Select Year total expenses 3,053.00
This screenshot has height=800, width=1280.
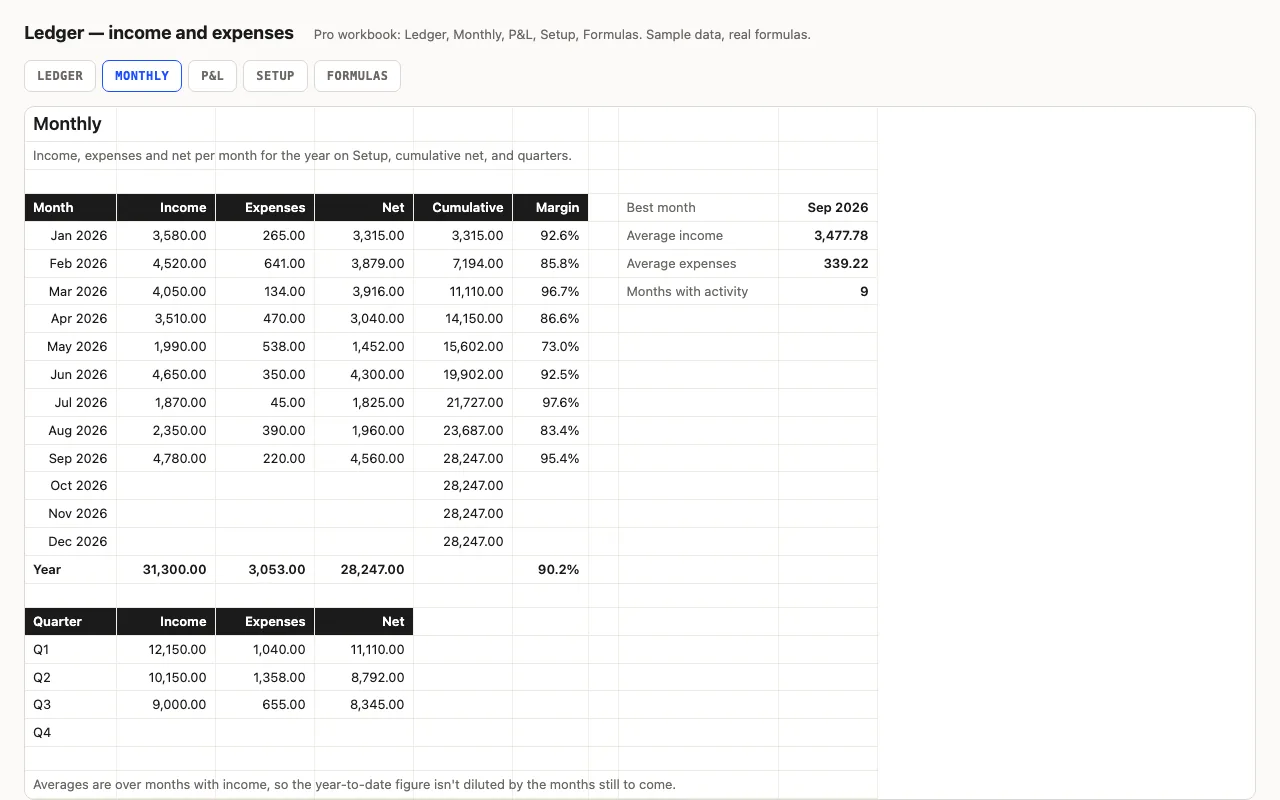tap(265, 569)
